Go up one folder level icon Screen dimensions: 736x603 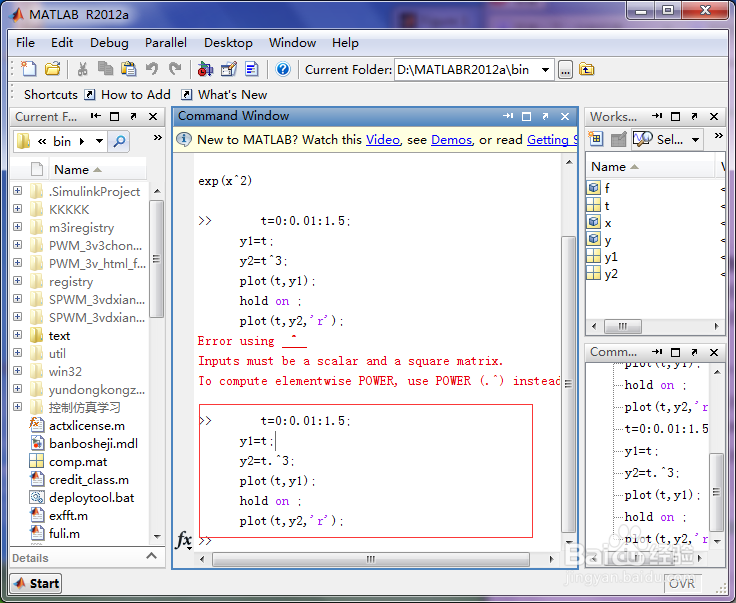click(586, 70)
